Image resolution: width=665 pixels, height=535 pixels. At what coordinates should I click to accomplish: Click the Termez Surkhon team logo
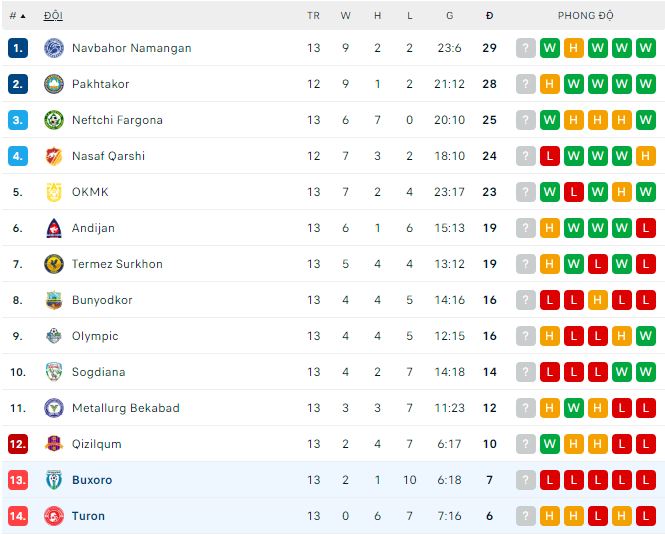coord(54,264)
